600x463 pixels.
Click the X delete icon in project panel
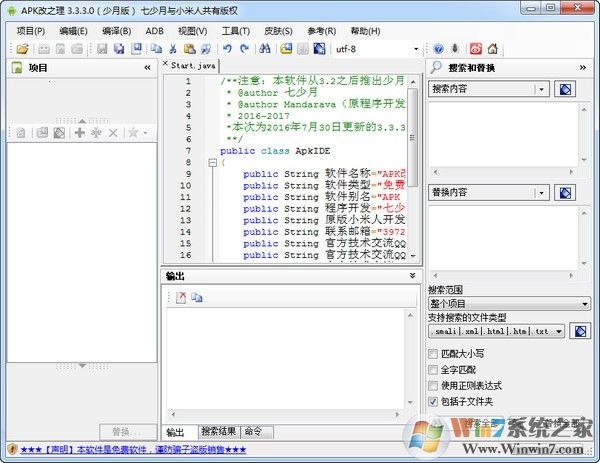[113, 133]
